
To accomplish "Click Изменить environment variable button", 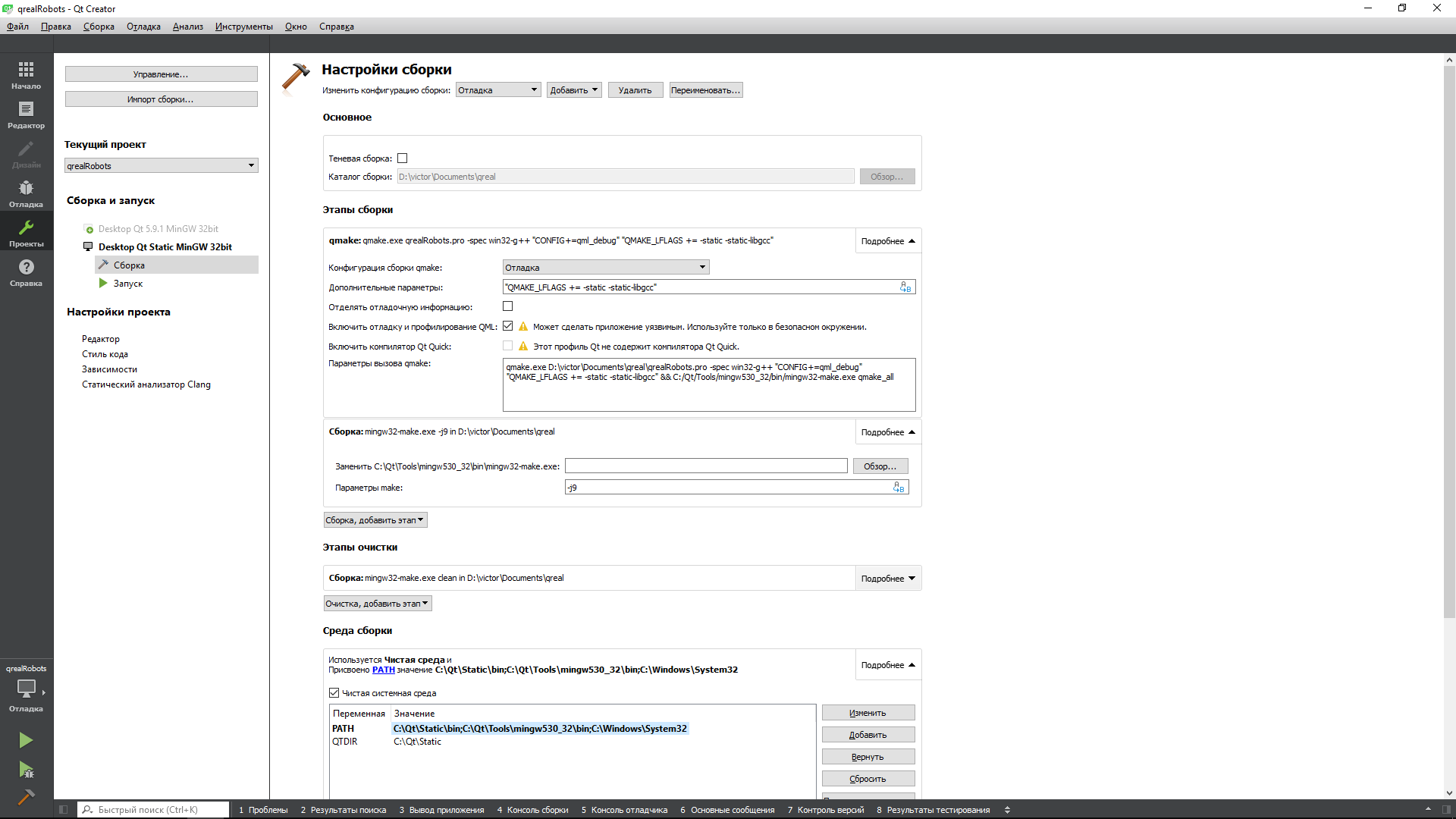I will coord(868,713).
